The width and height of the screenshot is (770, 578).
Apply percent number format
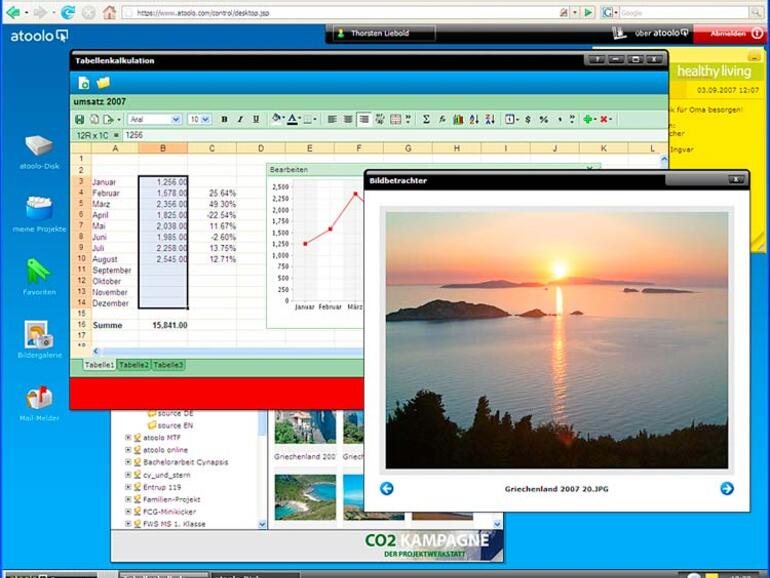(544, 119)
